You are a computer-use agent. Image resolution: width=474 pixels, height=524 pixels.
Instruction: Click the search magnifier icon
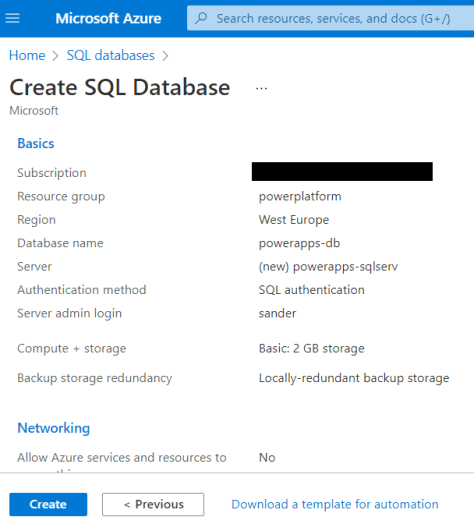click(201, 18)
